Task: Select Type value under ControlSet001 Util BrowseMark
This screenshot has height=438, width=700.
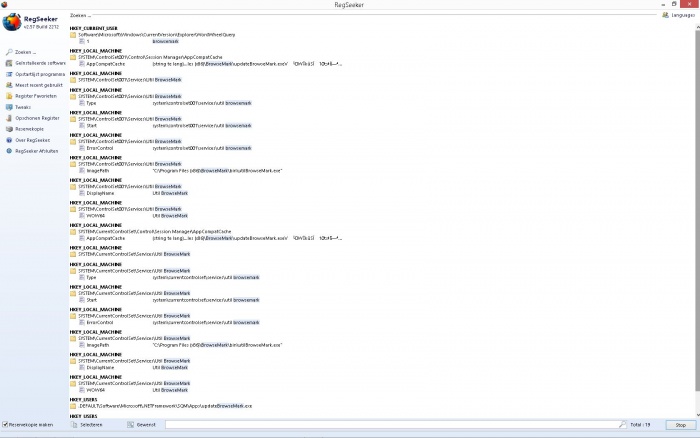Action: [91, 103]
